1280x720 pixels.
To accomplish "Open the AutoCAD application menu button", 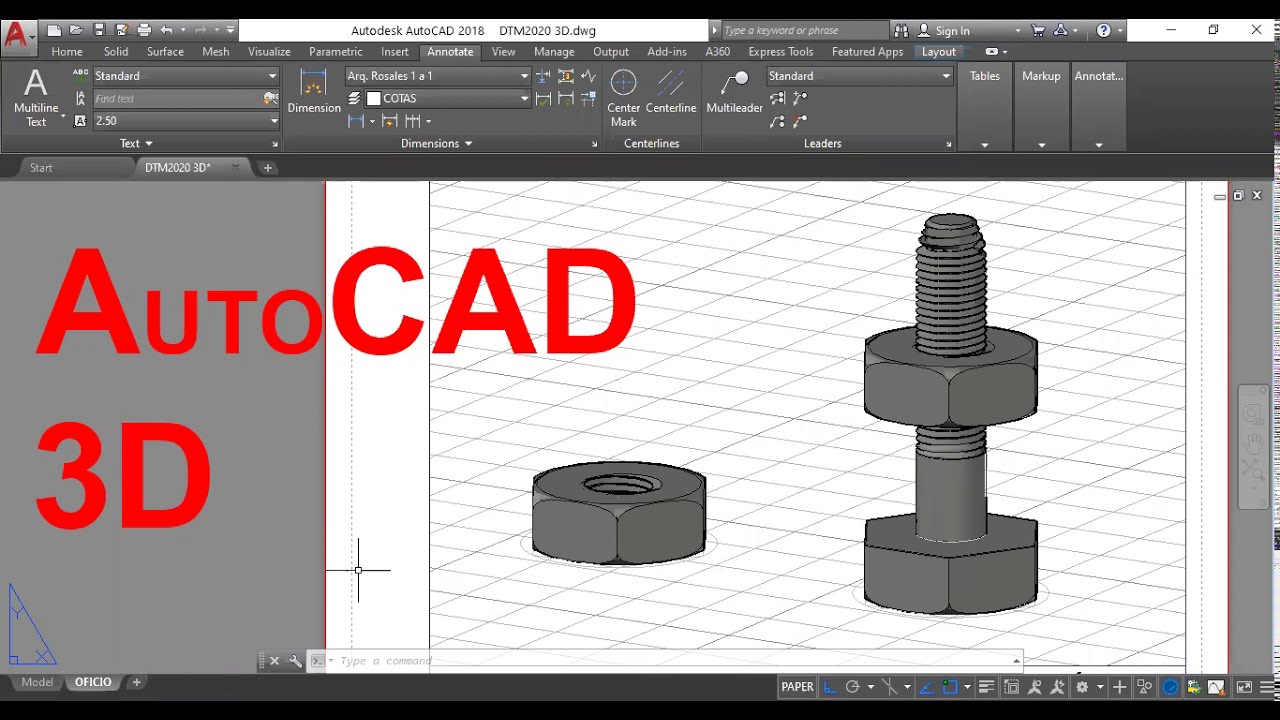I will 17,36.
